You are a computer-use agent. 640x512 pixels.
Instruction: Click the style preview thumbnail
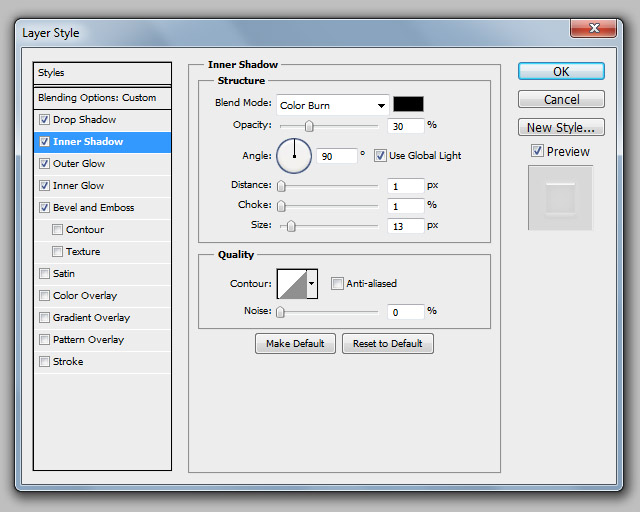tap(560, 198)
